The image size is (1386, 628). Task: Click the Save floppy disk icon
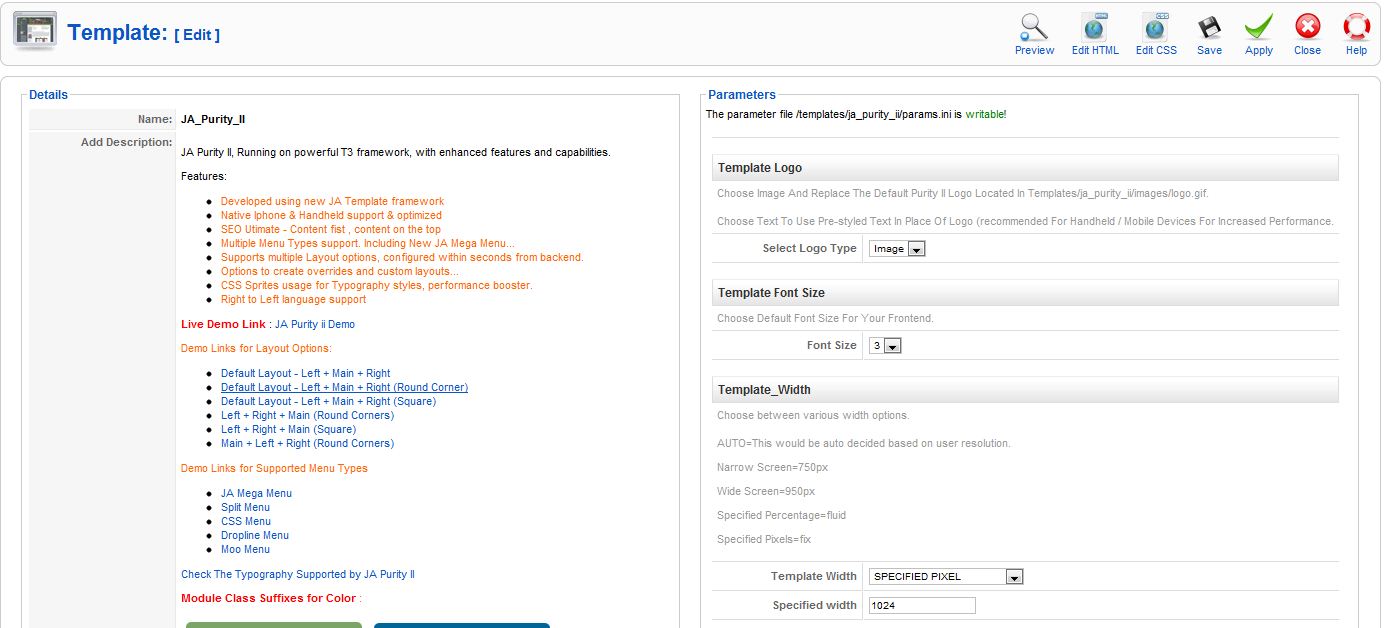point(1209,27)
